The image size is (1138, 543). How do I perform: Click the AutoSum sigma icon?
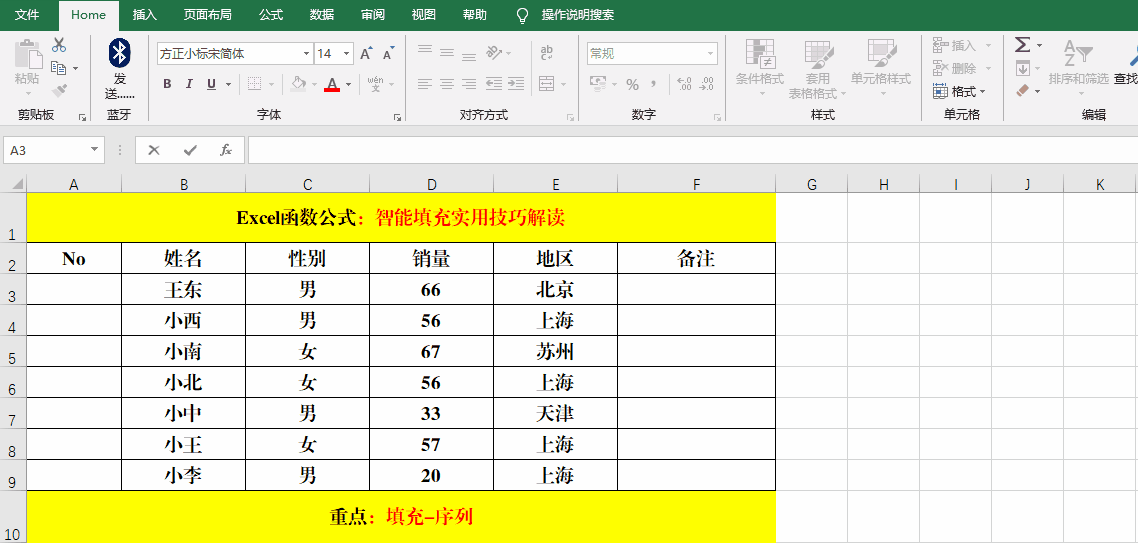click(1022, 45)
